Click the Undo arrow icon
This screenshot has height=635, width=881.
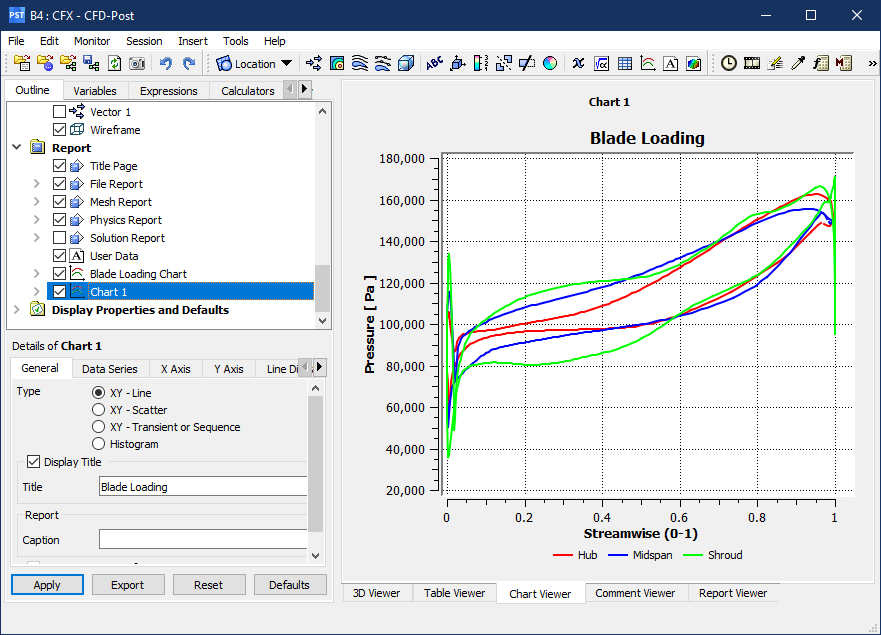pos(165,63)
